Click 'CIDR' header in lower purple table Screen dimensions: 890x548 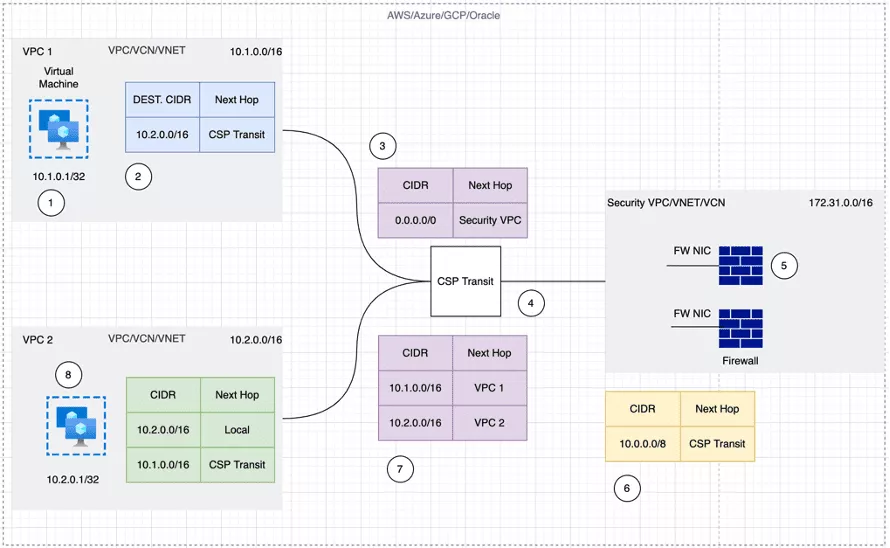(x=415, y=353)
